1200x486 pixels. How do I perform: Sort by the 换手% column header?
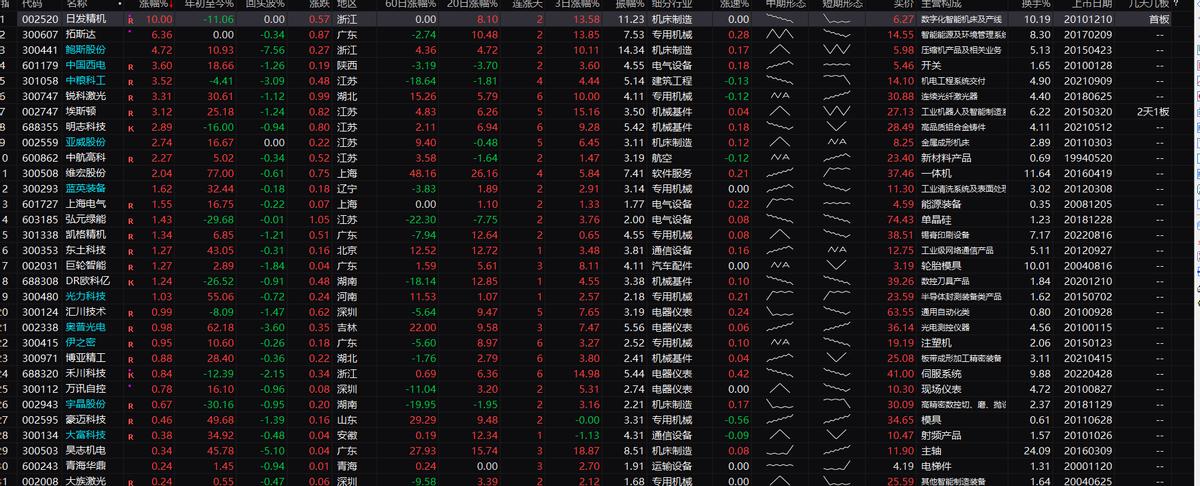(x=1035, y=4)
